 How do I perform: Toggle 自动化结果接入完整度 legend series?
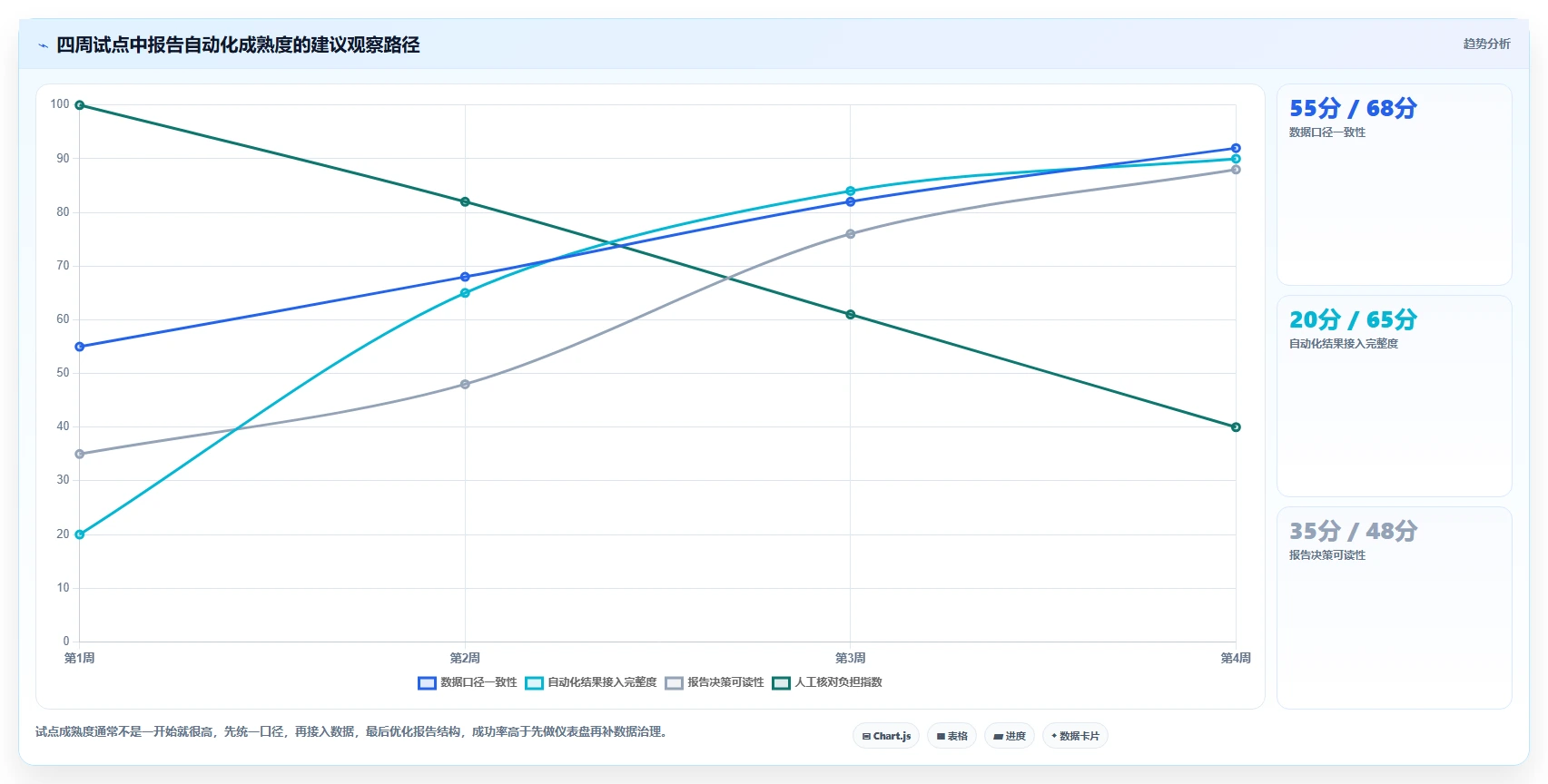[x=591, y=682]
